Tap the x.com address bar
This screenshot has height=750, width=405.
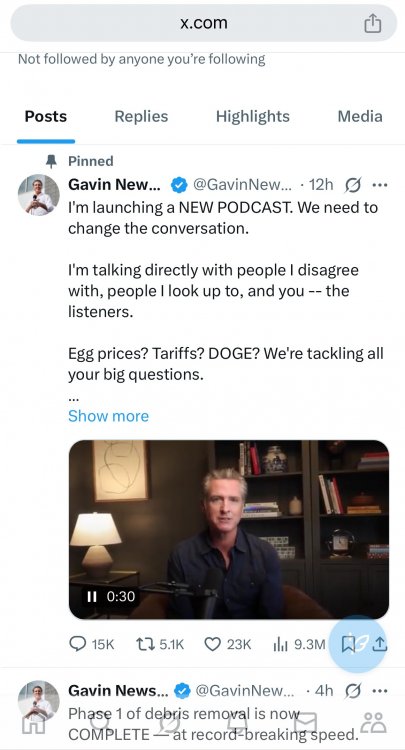[x=204, y=23]
